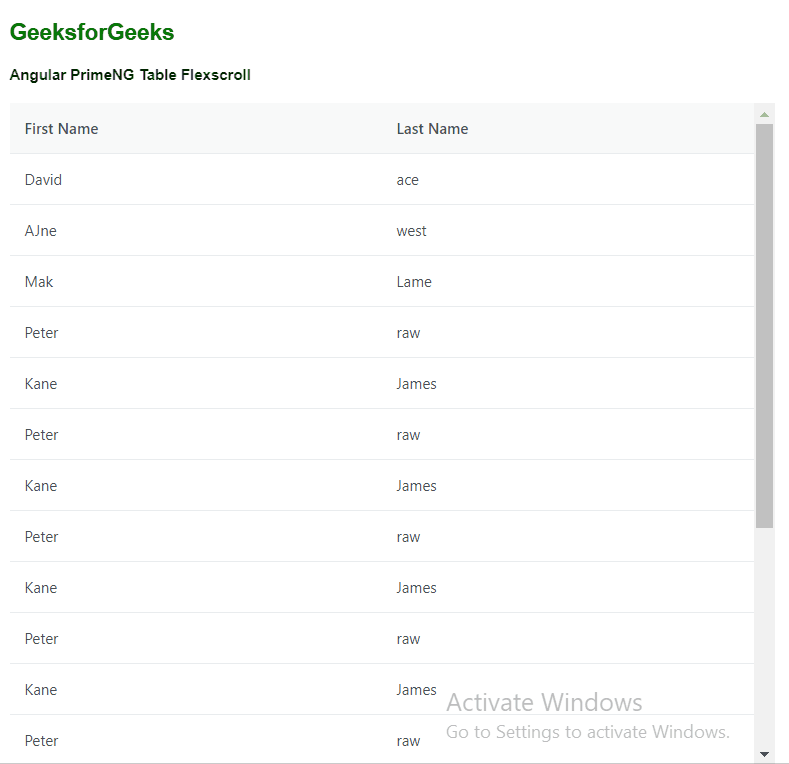
Task: Select the Lame last name cell
Action: tap(414, 282)
